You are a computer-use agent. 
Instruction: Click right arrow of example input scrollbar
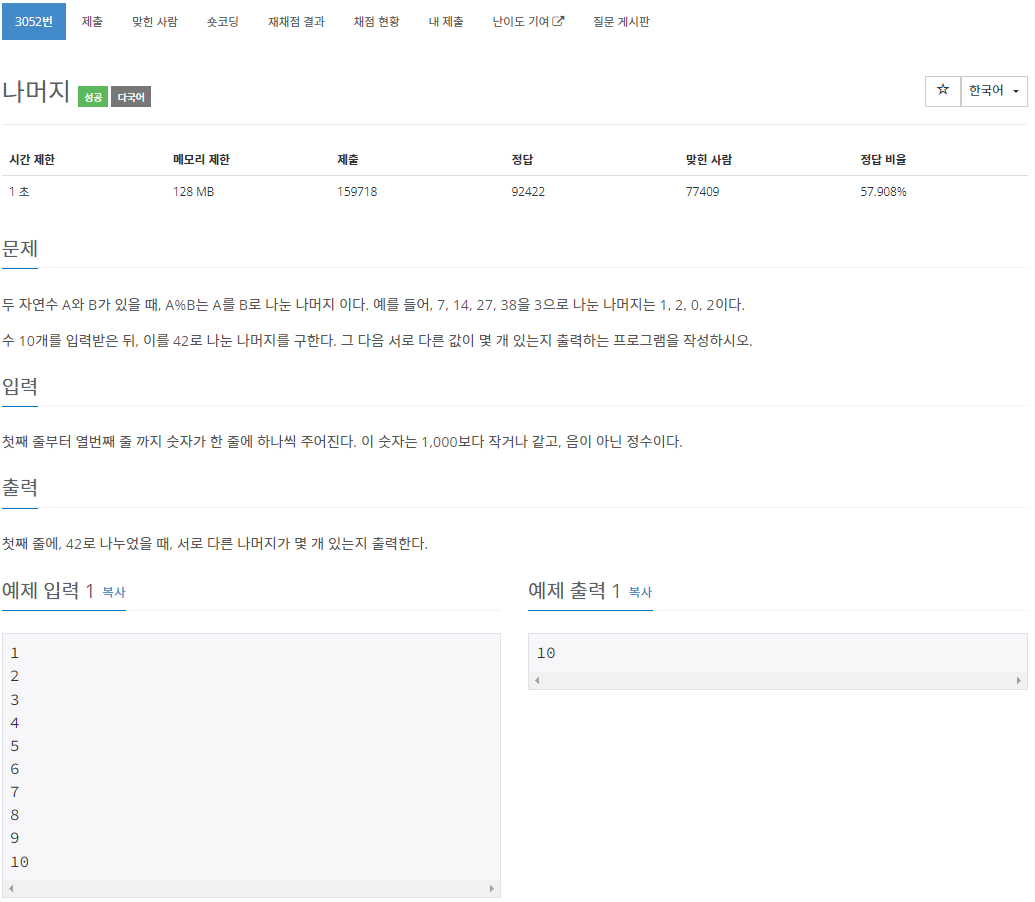click(492, 888)
